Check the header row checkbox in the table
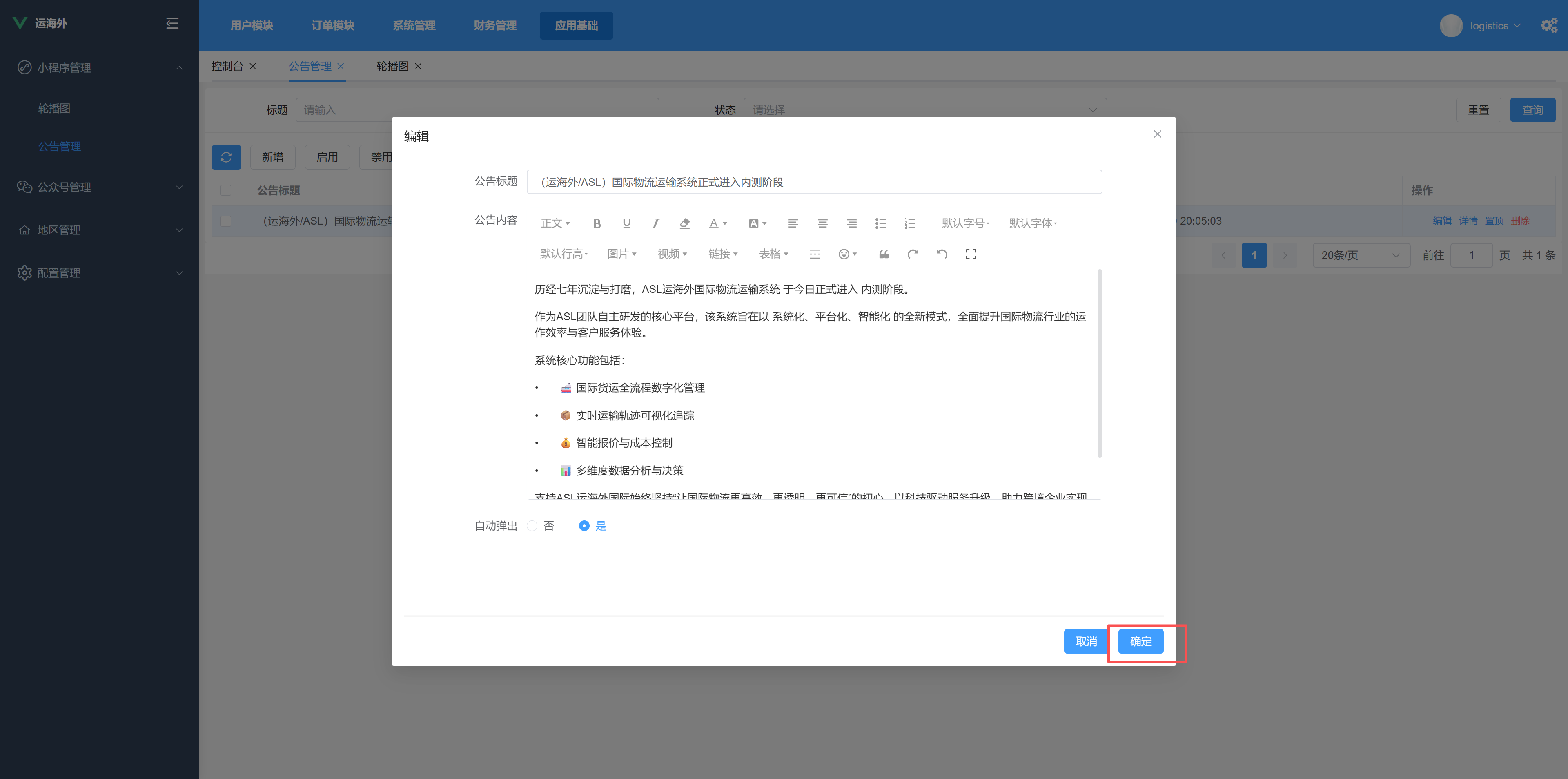 (x=226, y=191)
